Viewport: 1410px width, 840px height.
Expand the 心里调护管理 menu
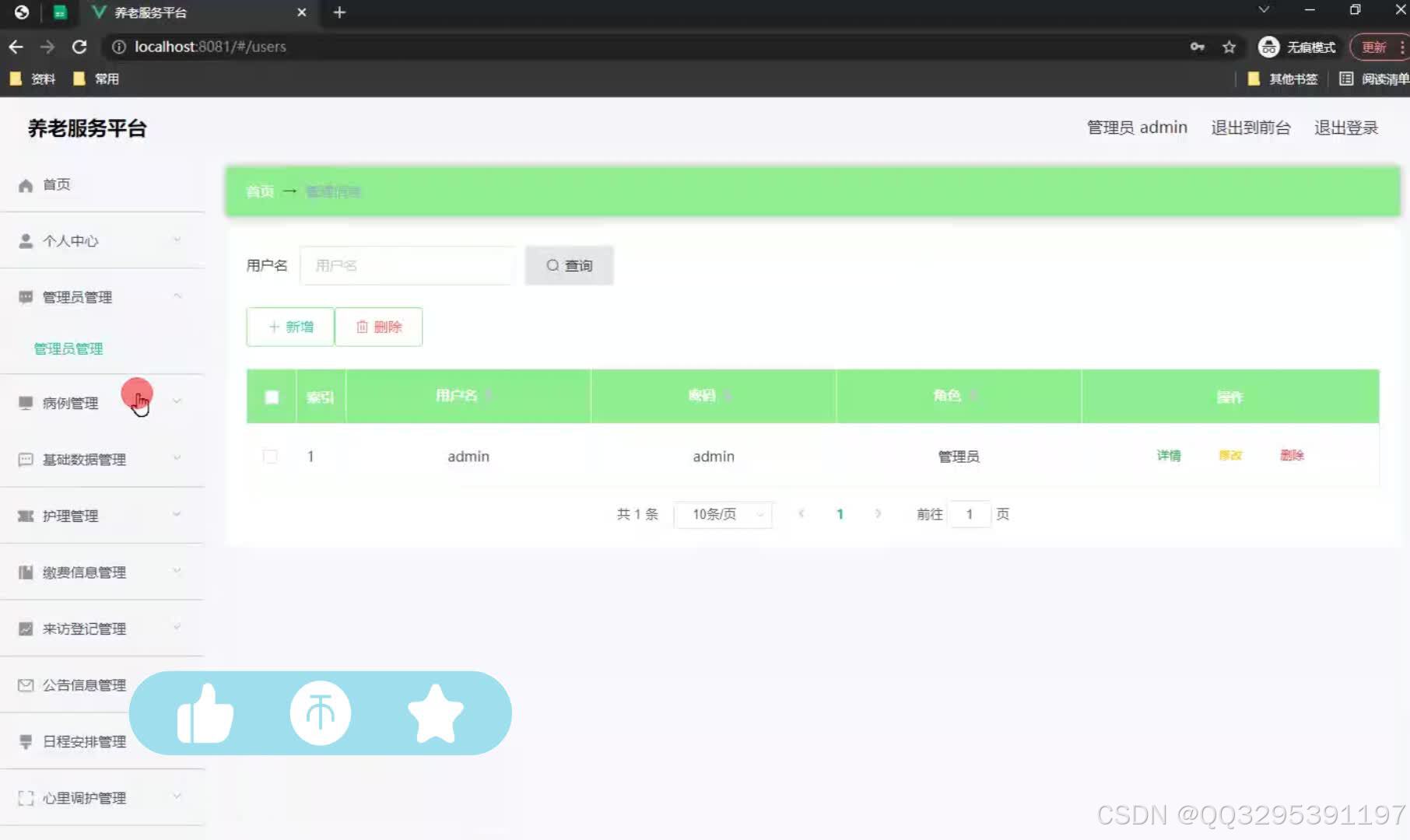click(102, 798)
